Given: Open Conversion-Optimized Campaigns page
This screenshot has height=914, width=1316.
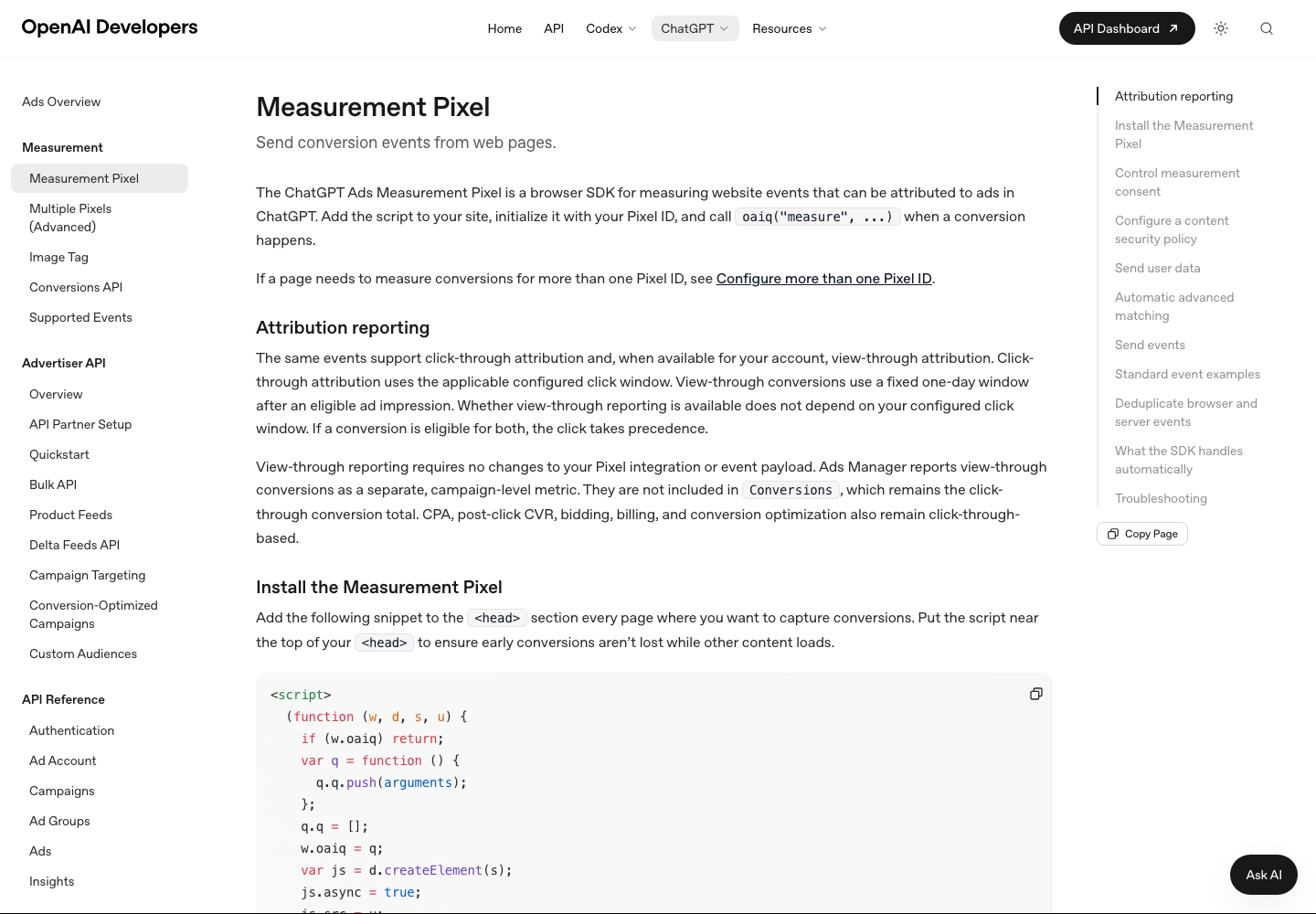Looking at the screenshot, I should pos(100,614).
